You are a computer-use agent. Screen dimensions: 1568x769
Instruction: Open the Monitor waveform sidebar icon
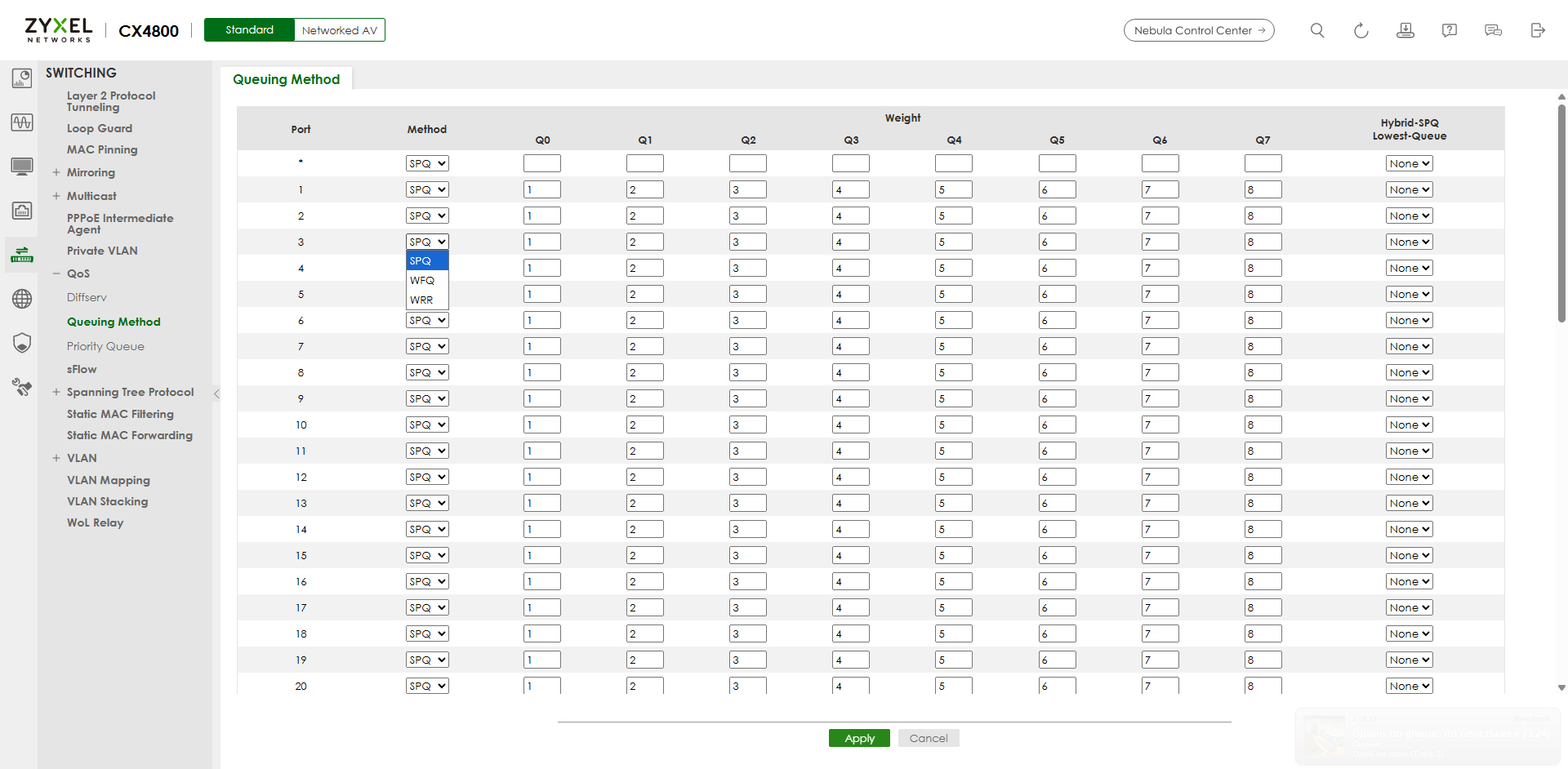[x=22, y=122]
